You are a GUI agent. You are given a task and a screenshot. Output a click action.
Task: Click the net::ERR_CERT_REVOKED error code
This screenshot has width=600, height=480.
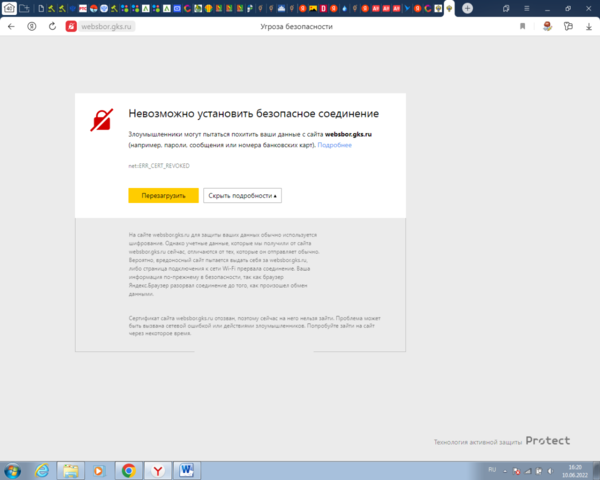pos(159,166)
